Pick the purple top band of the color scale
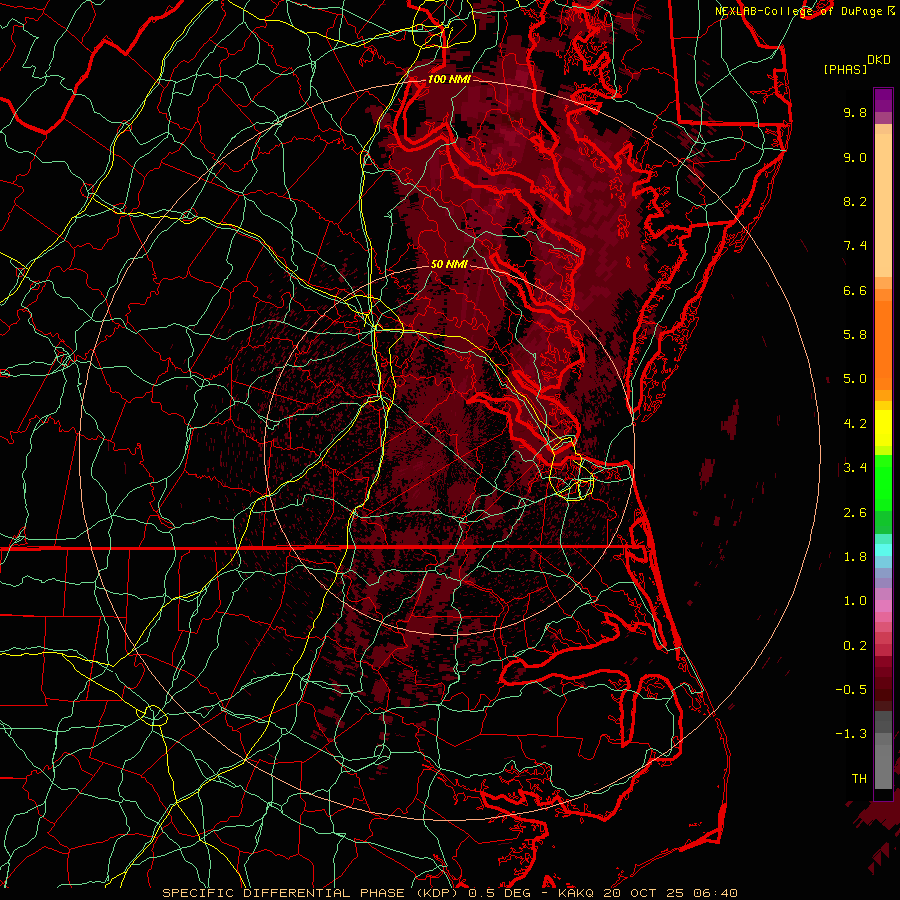The width and height of the screenshot is (900, 900). click(x=883, y=100)
